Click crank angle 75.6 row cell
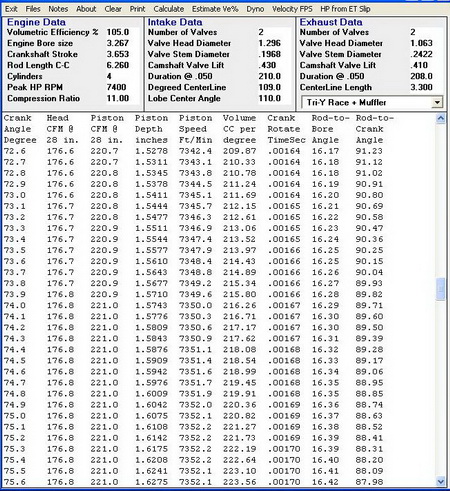The image size is (450, 491). (14, 482)
